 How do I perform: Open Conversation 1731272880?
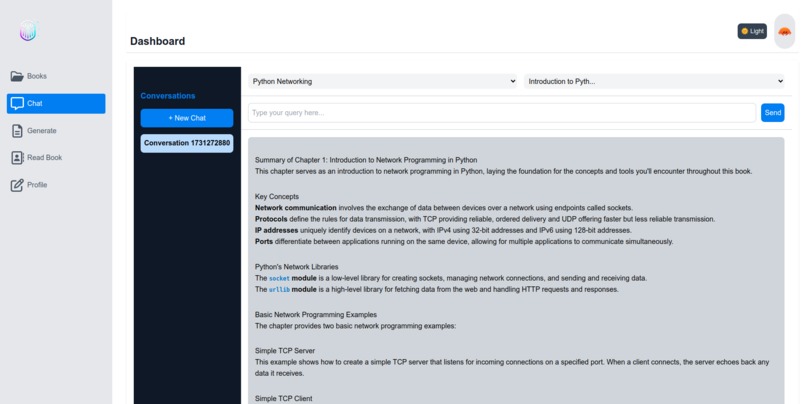point(187,143)
